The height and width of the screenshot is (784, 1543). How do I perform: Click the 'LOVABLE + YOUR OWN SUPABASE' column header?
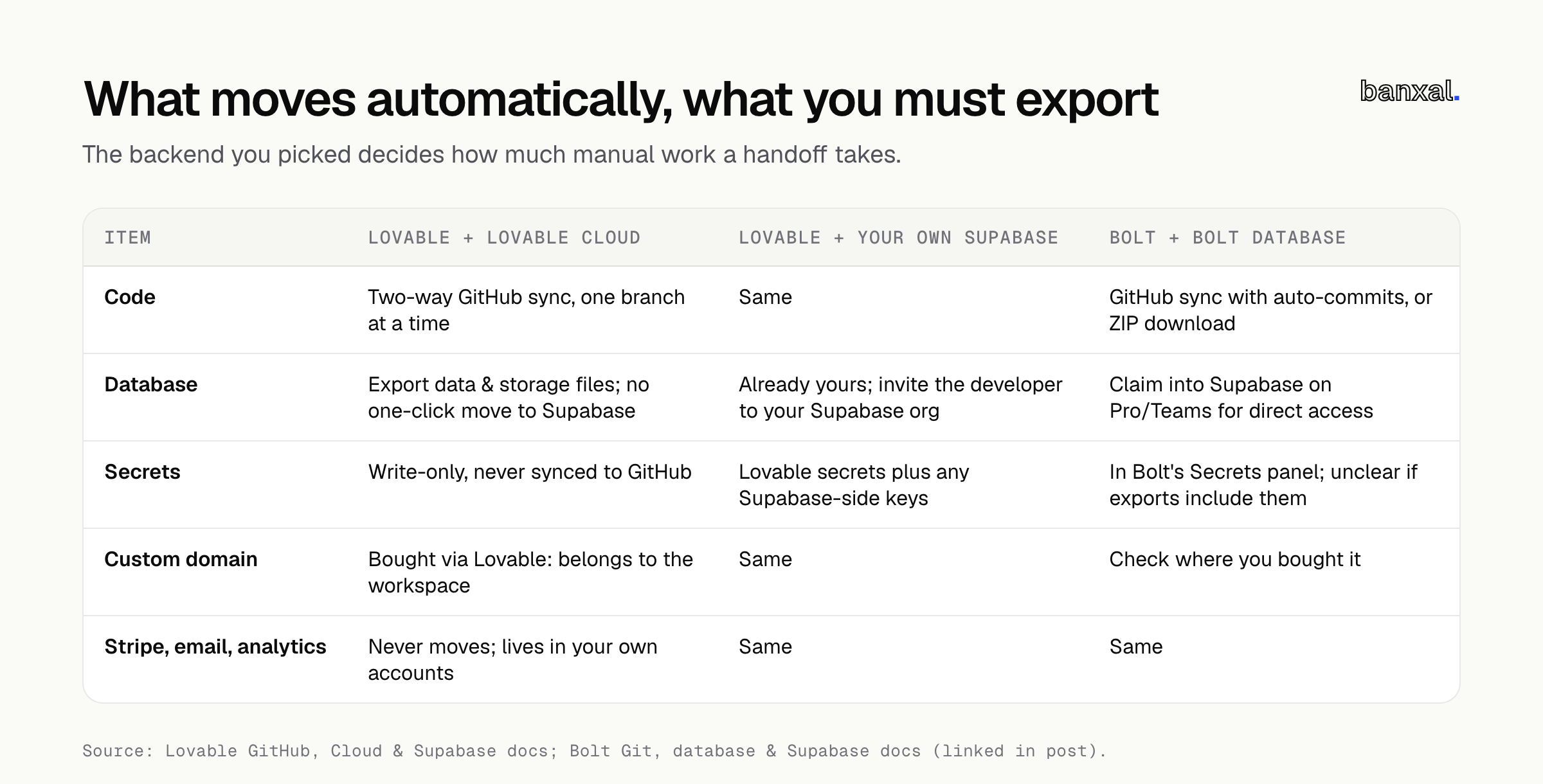pos(898,238)
